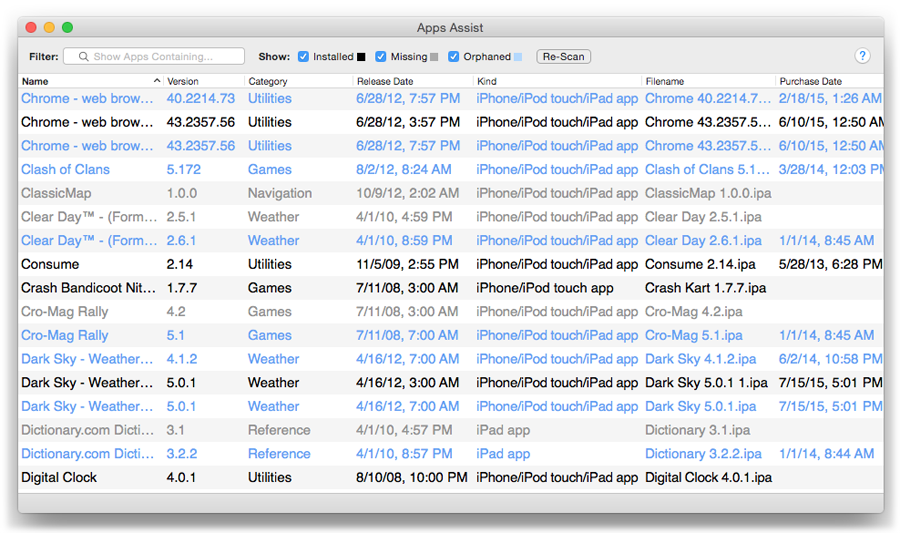Click version 2.6.1 of Clear Day

(x=181, y=240)
